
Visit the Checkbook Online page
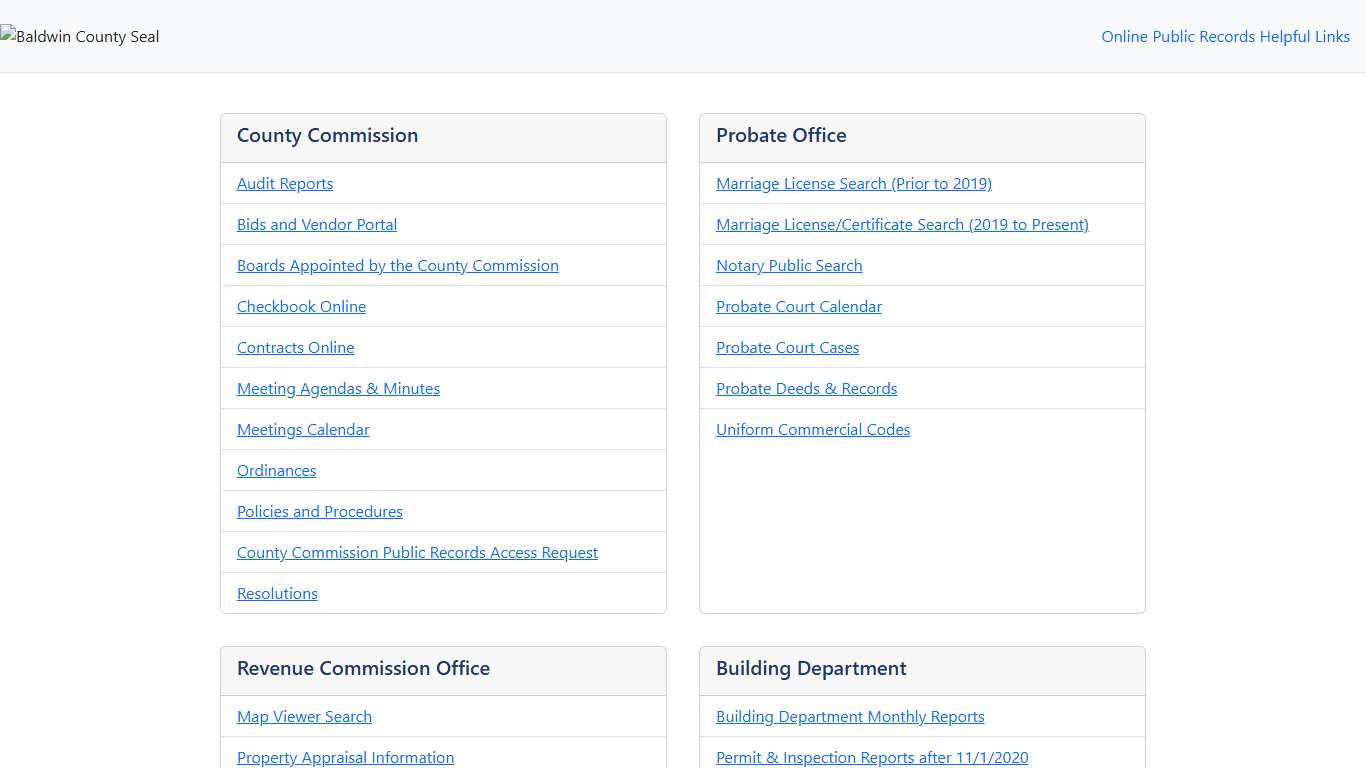[x=301, y=307]
